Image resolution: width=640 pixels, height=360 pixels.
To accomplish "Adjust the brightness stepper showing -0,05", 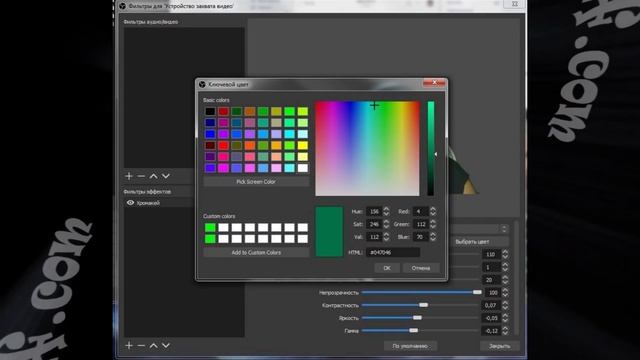I will [505, 318].
